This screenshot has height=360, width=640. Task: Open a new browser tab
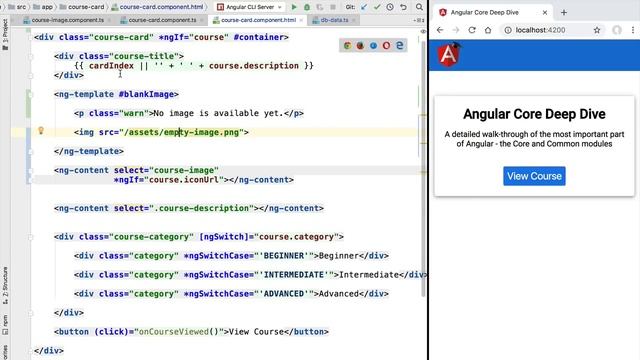(564, 13)
